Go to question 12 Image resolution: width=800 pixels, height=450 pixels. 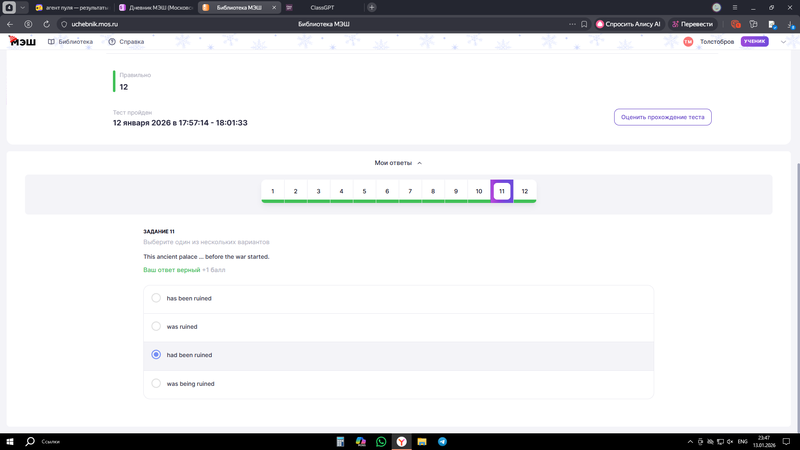click(525, 191)
